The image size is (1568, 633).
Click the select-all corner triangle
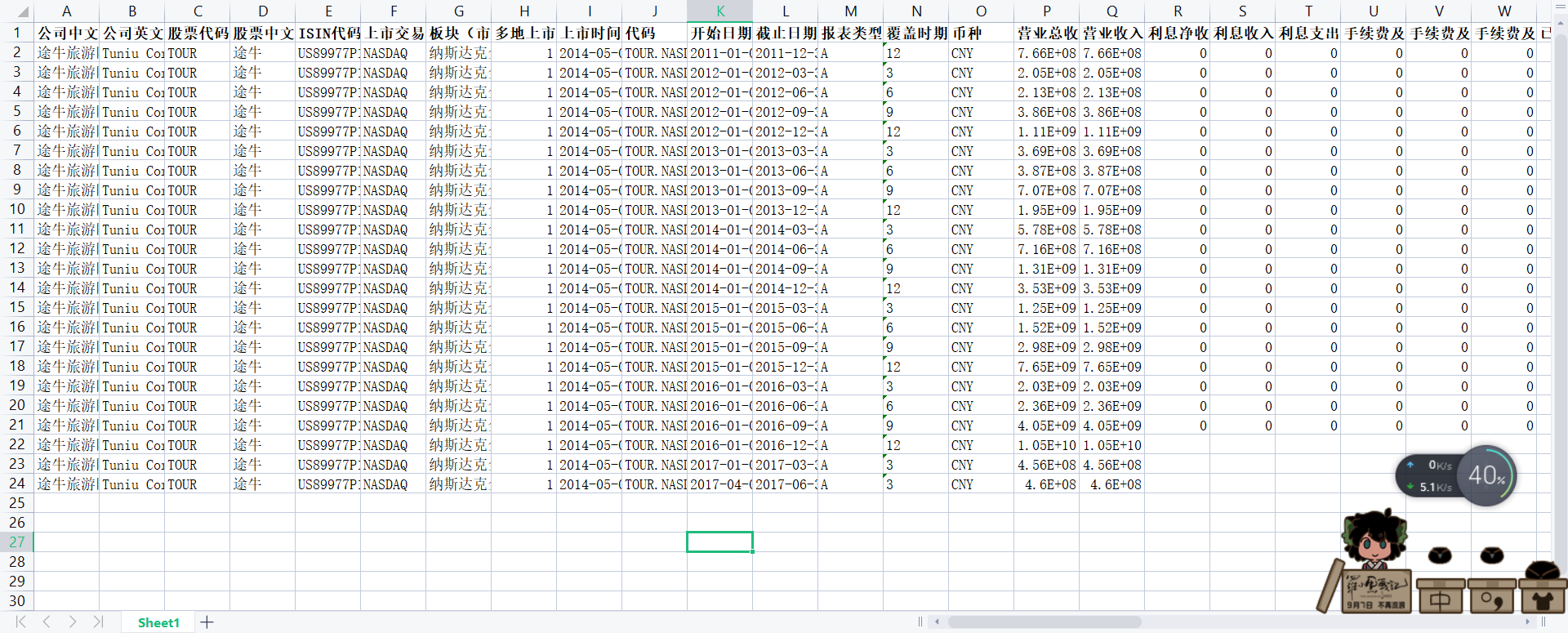point(24,11)
